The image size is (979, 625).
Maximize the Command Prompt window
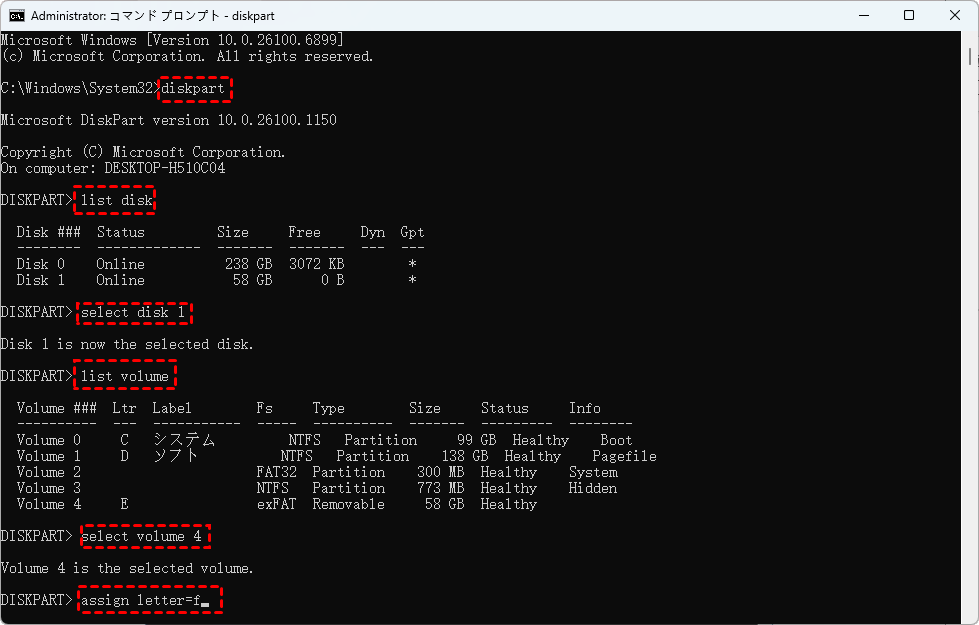(909, 16)
